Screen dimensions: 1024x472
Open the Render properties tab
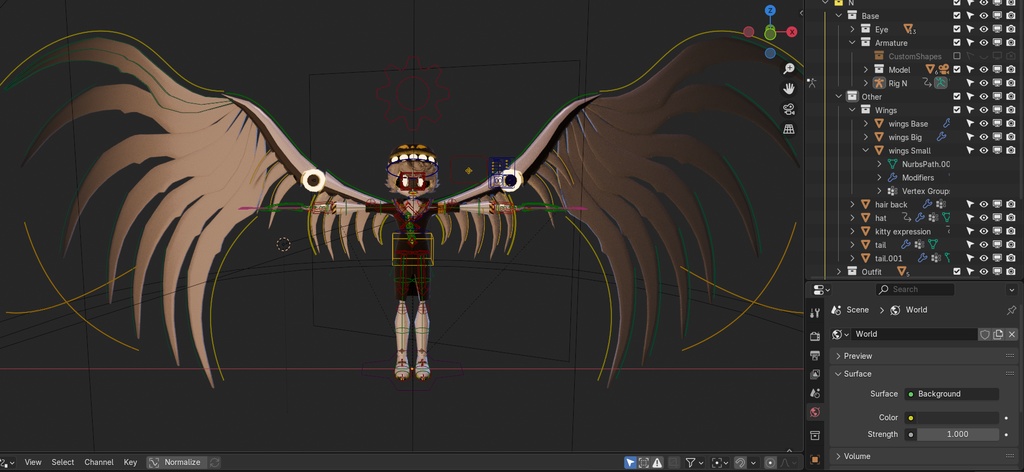814,336
